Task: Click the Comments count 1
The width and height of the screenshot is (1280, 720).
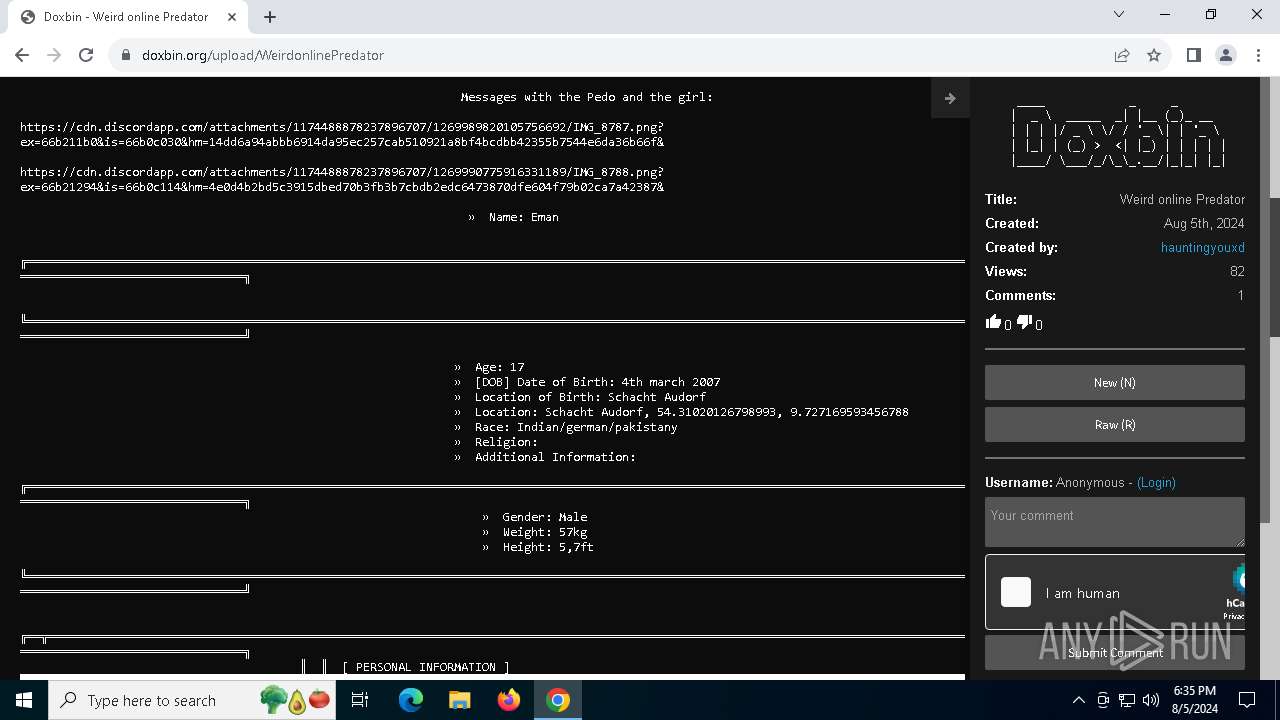Action: (1241, 295)
